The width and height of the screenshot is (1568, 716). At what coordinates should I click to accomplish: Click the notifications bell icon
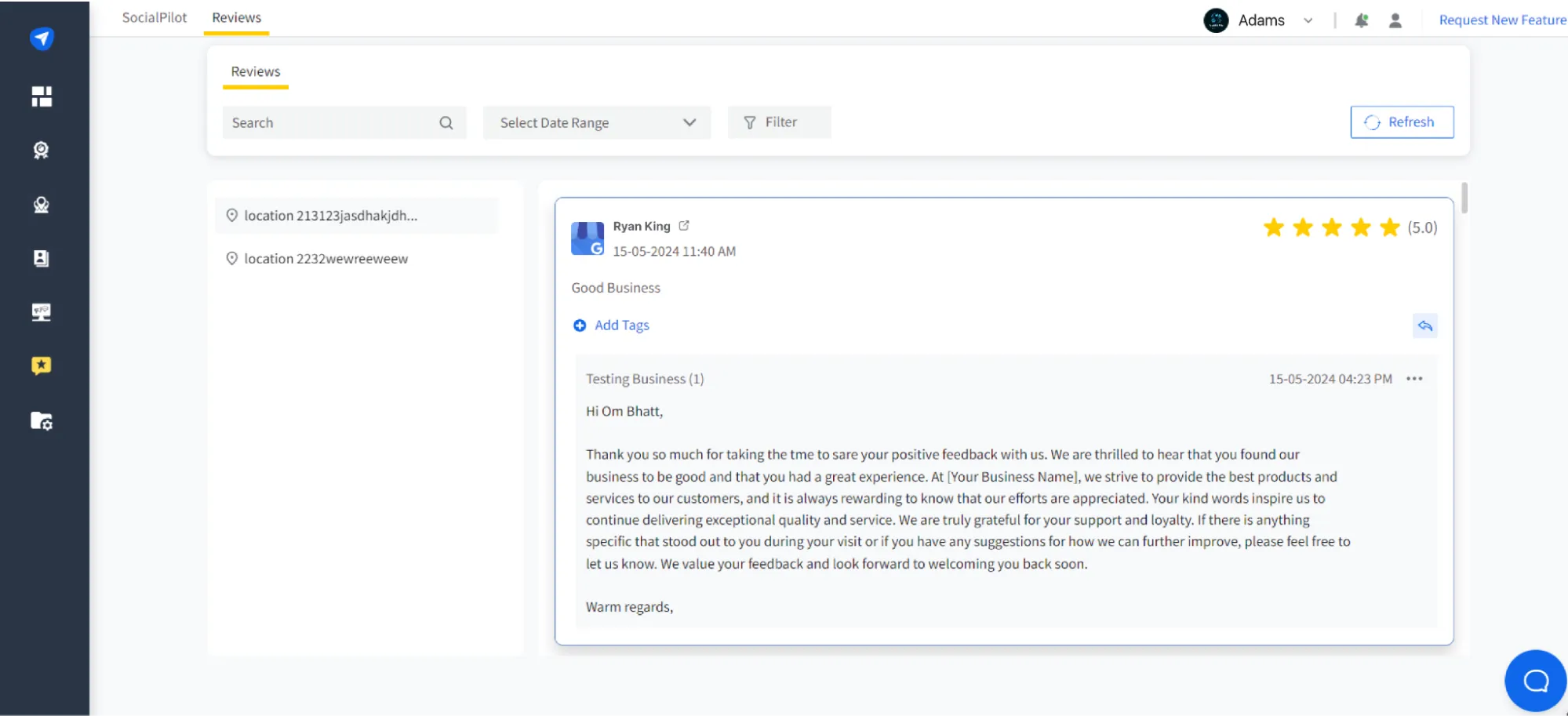tap(1362, 20)
